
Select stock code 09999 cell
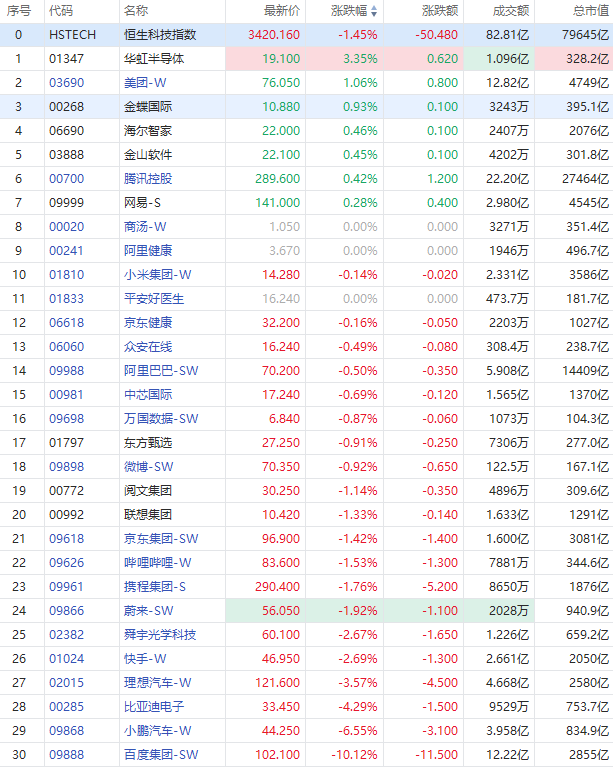[x=66, y=203]
